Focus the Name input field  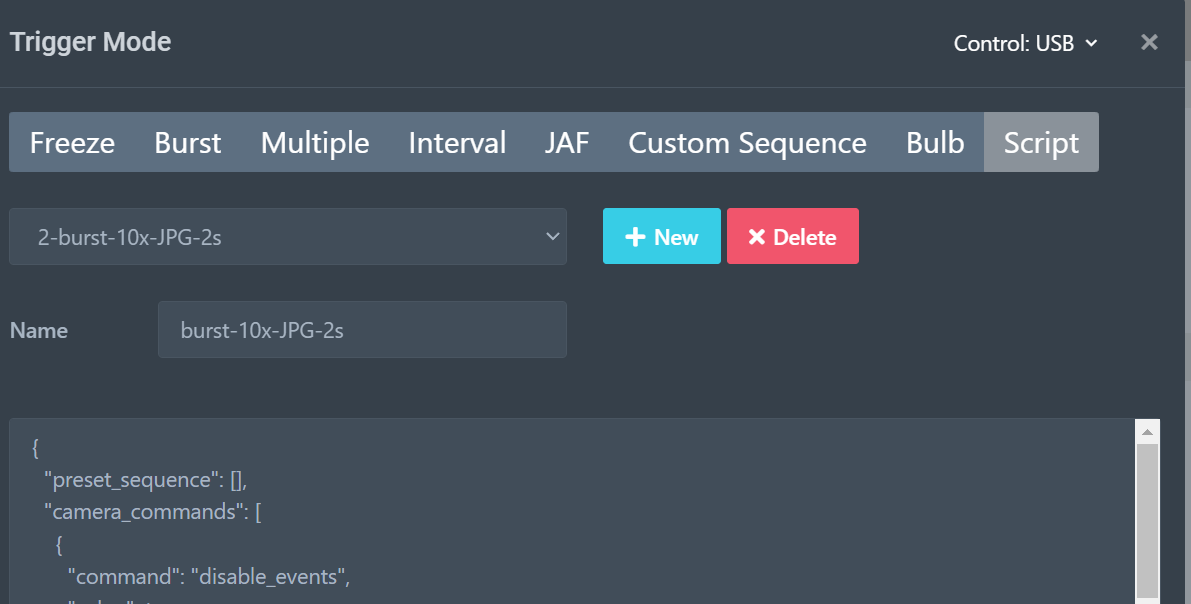(x=362, y=330)
